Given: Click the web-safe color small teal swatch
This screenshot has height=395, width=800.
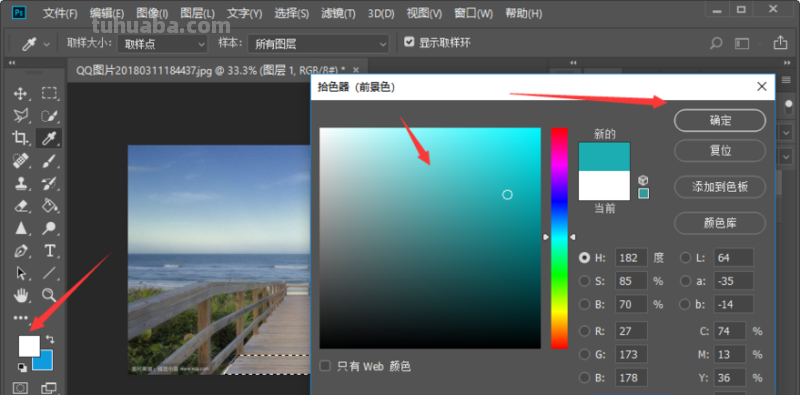Looking at the screenshot, I should [644, 193].
